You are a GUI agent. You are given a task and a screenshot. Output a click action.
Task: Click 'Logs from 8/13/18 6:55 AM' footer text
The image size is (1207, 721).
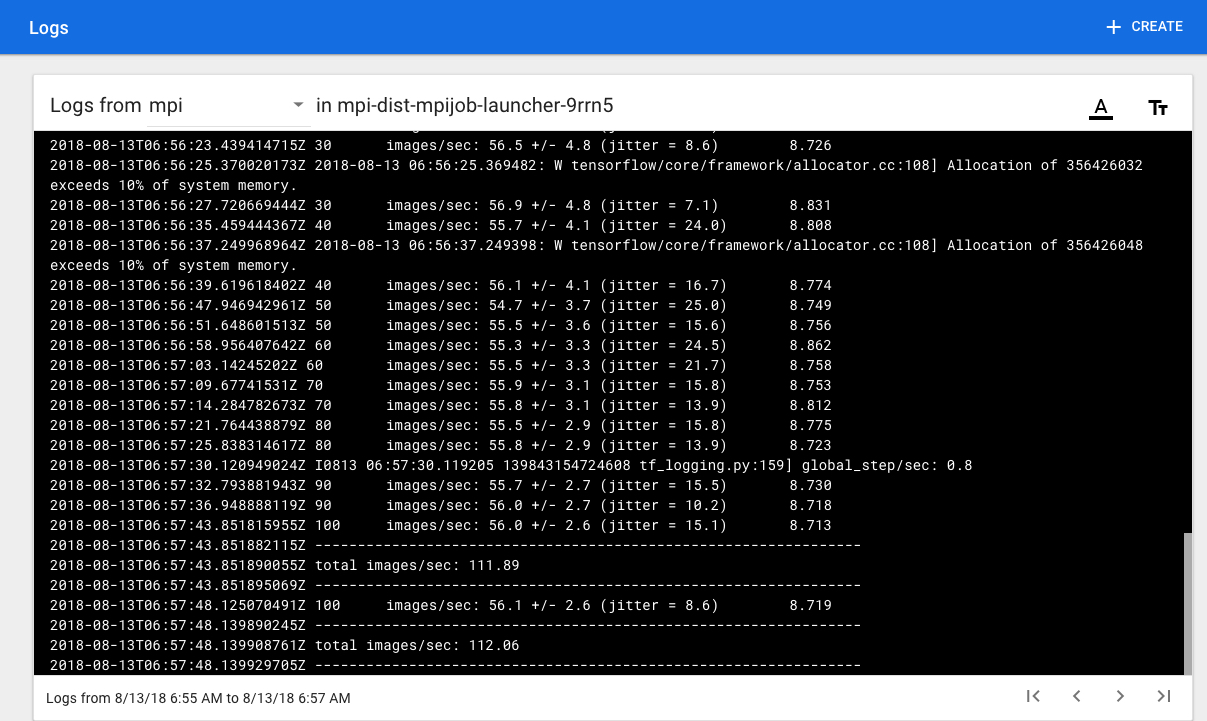[x=198, y=698]
